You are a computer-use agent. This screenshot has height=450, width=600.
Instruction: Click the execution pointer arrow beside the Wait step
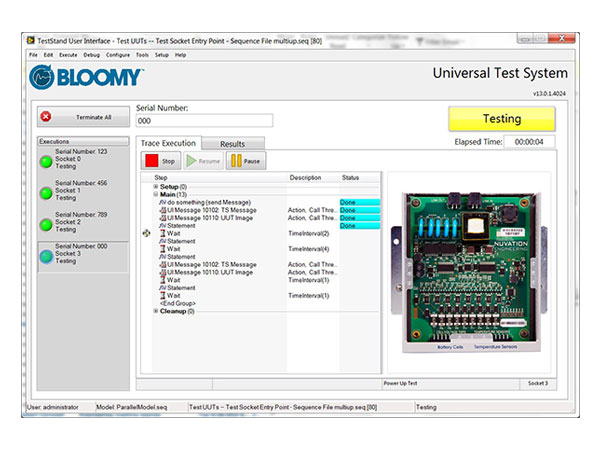click(x=146, y=233)
